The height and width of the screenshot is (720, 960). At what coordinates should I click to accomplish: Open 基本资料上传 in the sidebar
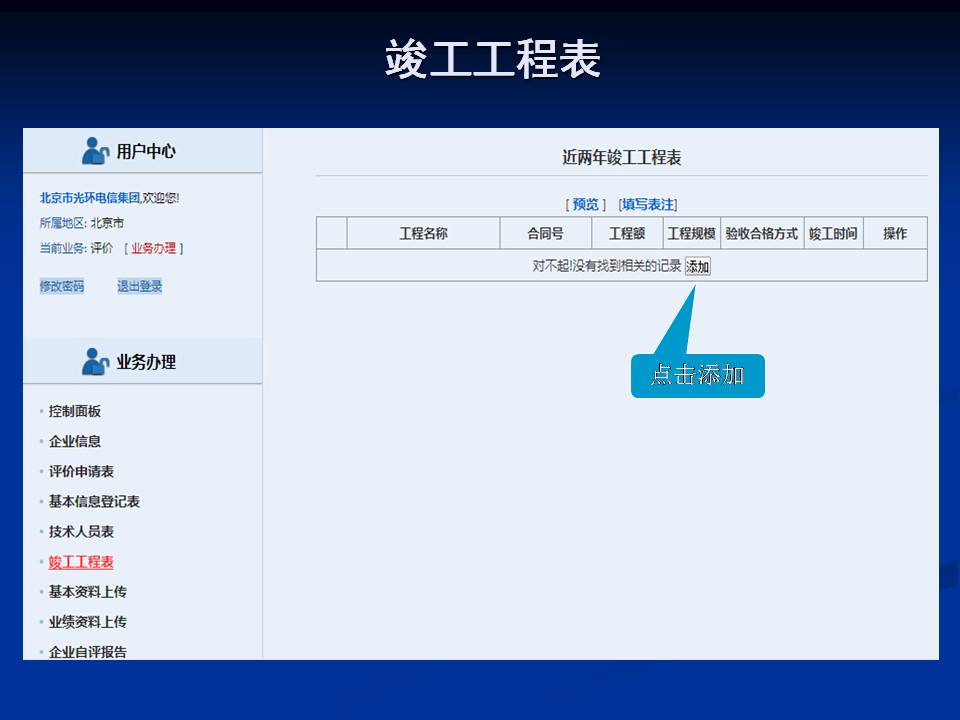tap(88, 591)
